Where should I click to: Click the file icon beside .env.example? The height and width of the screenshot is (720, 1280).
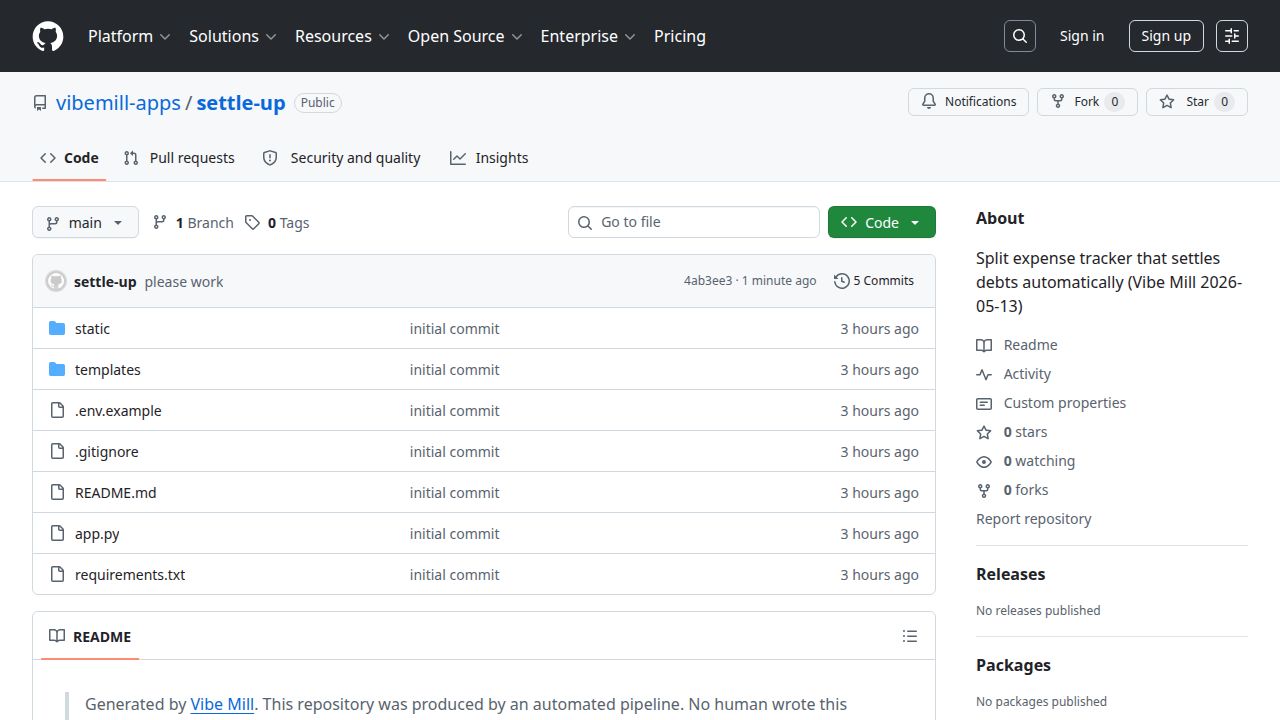point(57,411)
